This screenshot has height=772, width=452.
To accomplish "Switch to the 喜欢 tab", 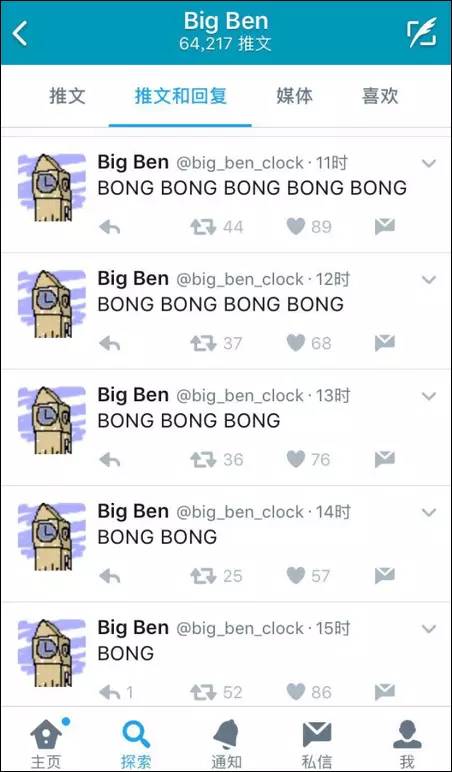I will coord(380,96).
